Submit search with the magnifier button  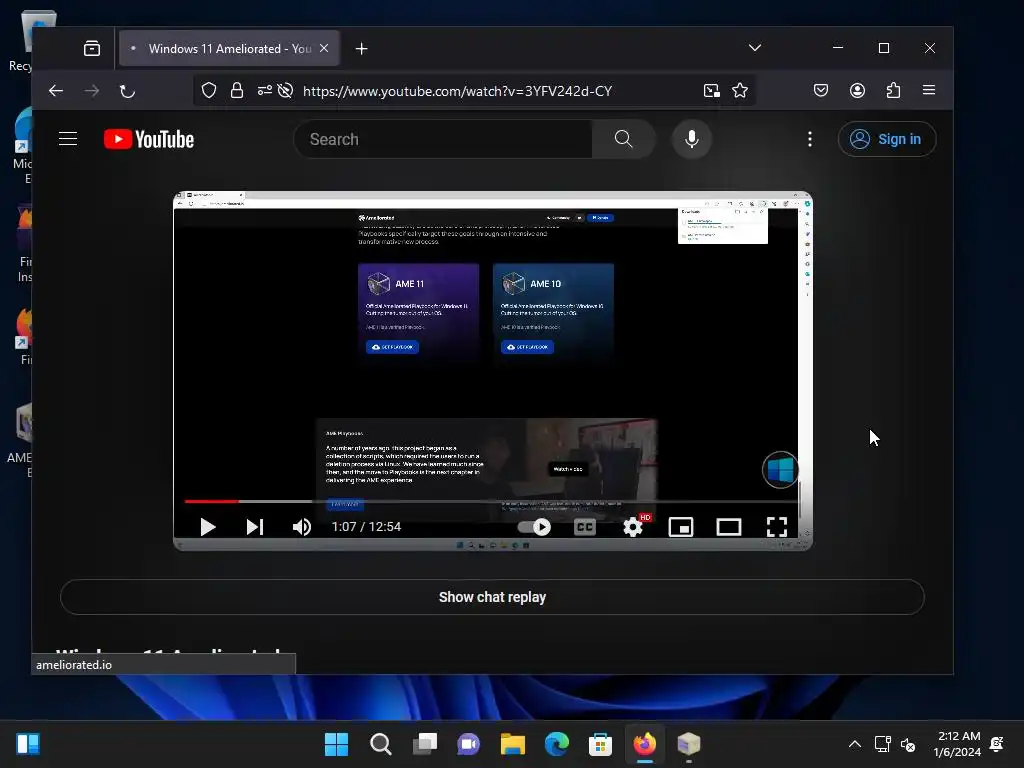[624, 139]
